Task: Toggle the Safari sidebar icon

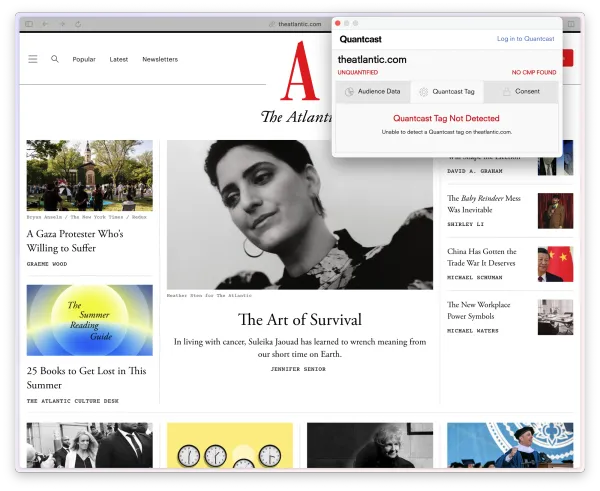Action: click(29, 24)
